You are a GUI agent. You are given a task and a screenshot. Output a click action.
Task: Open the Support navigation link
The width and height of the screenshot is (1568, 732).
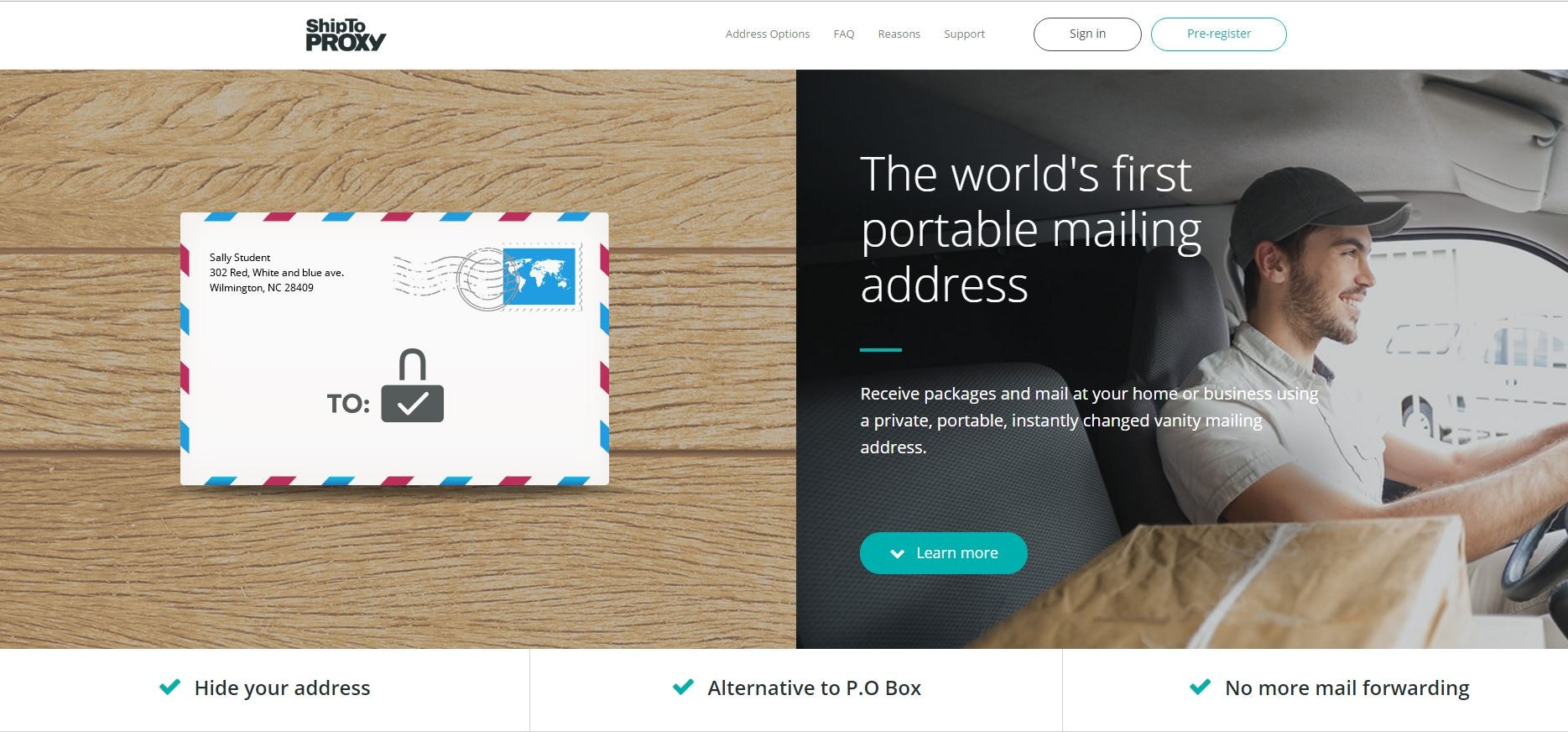[964, 34]
